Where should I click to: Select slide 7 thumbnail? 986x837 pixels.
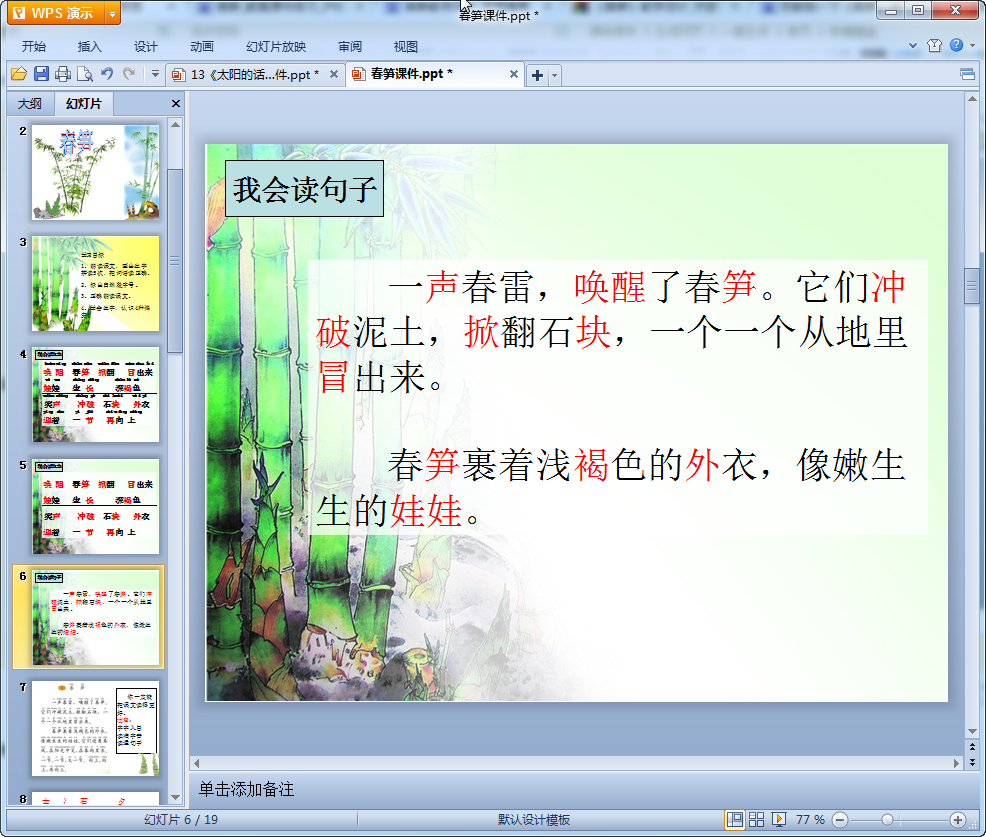pos(96,729)
